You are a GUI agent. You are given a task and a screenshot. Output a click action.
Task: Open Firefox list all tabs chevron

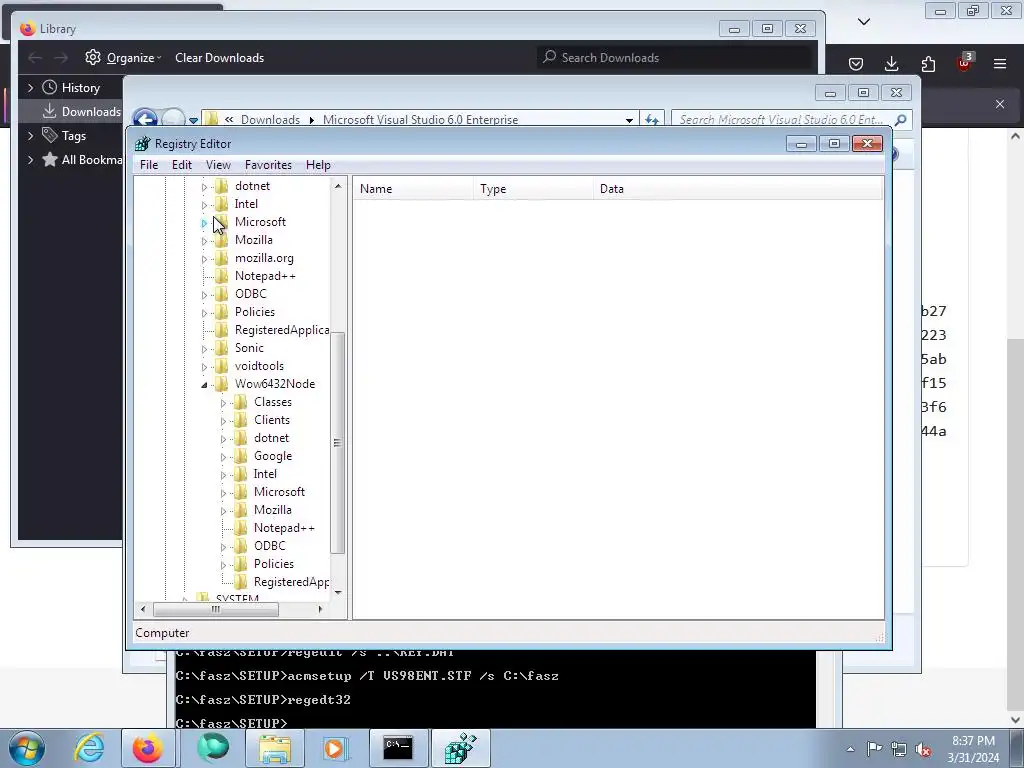pos(863,22)
